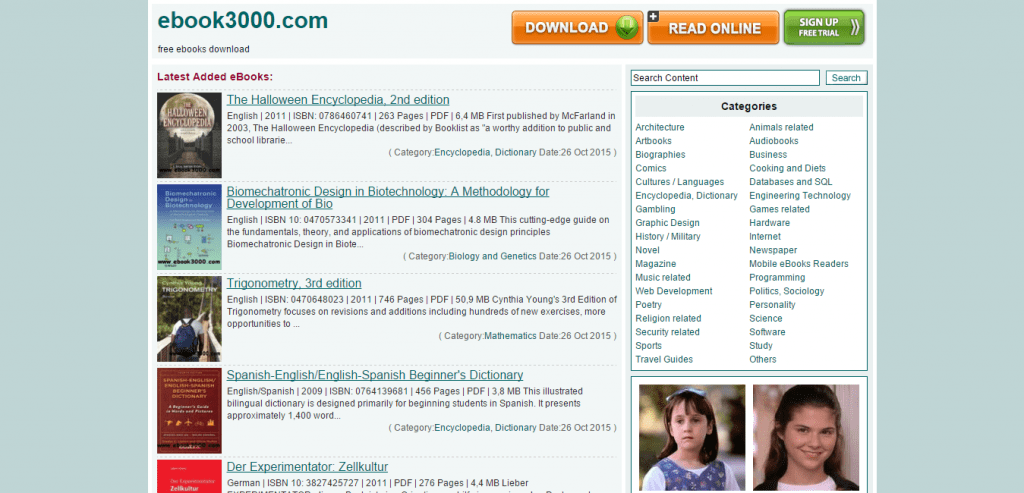1024x493 pixels.
Task: Open the Der Experimentator cover thumbnail
Action: (x=189, y=476)
